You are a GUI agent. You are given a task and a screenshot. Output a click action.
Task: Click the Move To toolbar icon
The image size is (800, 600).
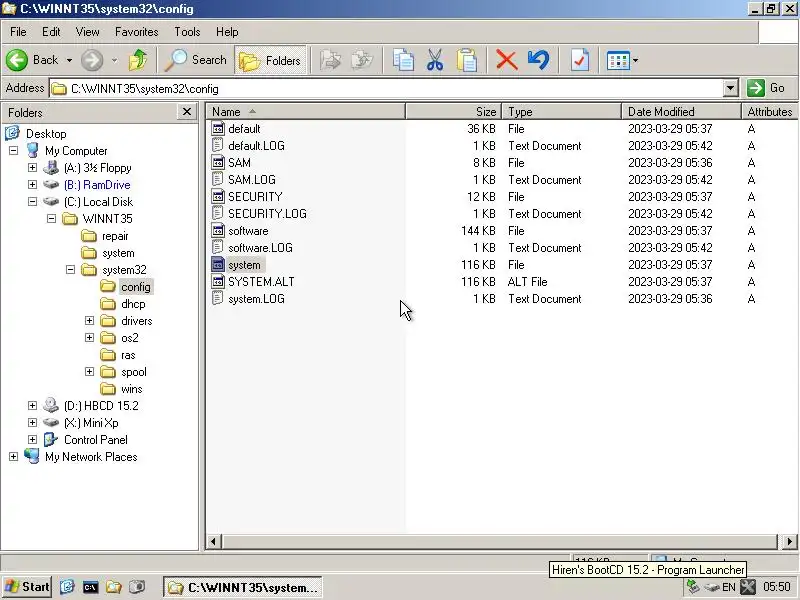tap(331, 60)
